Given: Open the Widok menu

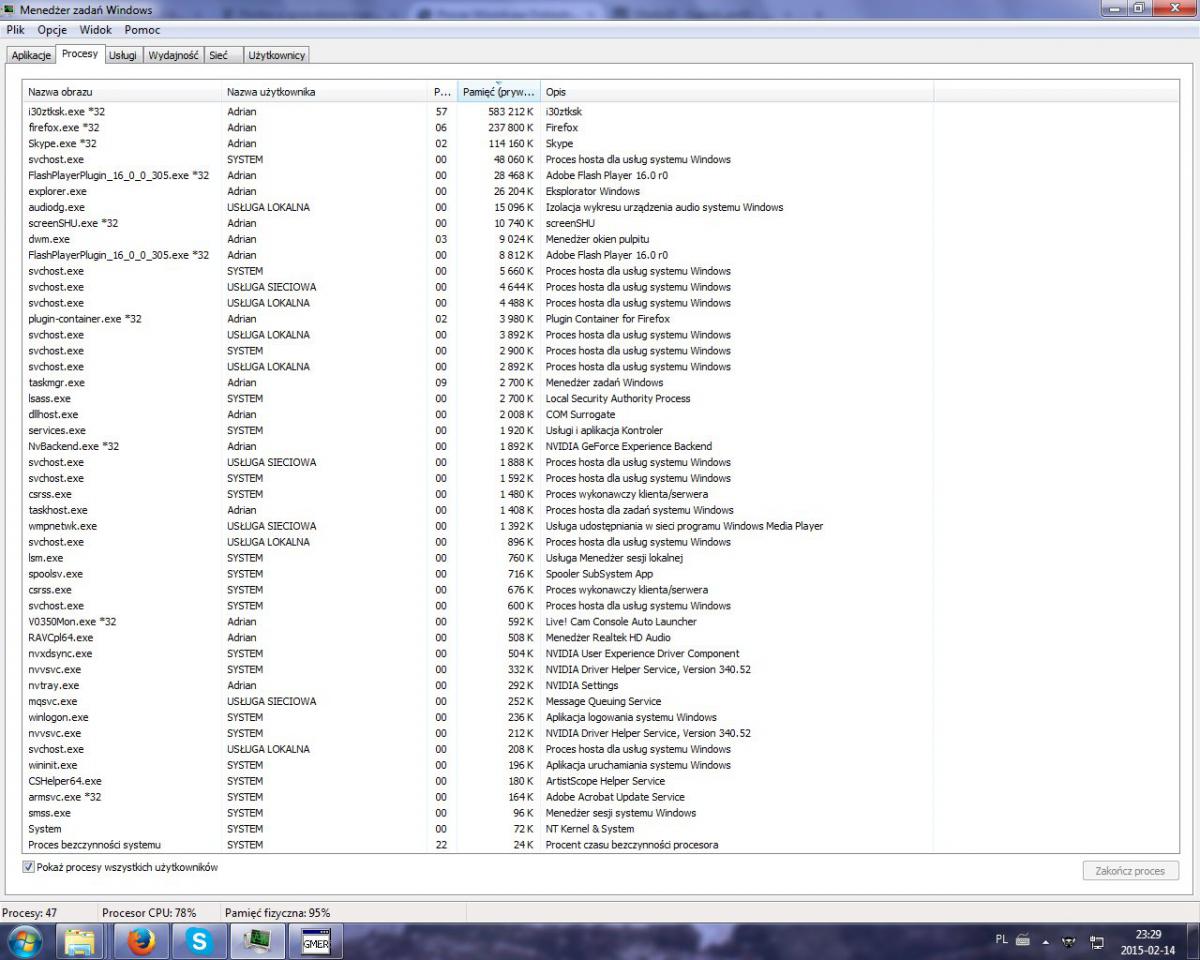Looking at the screenshot, I should (x=96, y=30).
